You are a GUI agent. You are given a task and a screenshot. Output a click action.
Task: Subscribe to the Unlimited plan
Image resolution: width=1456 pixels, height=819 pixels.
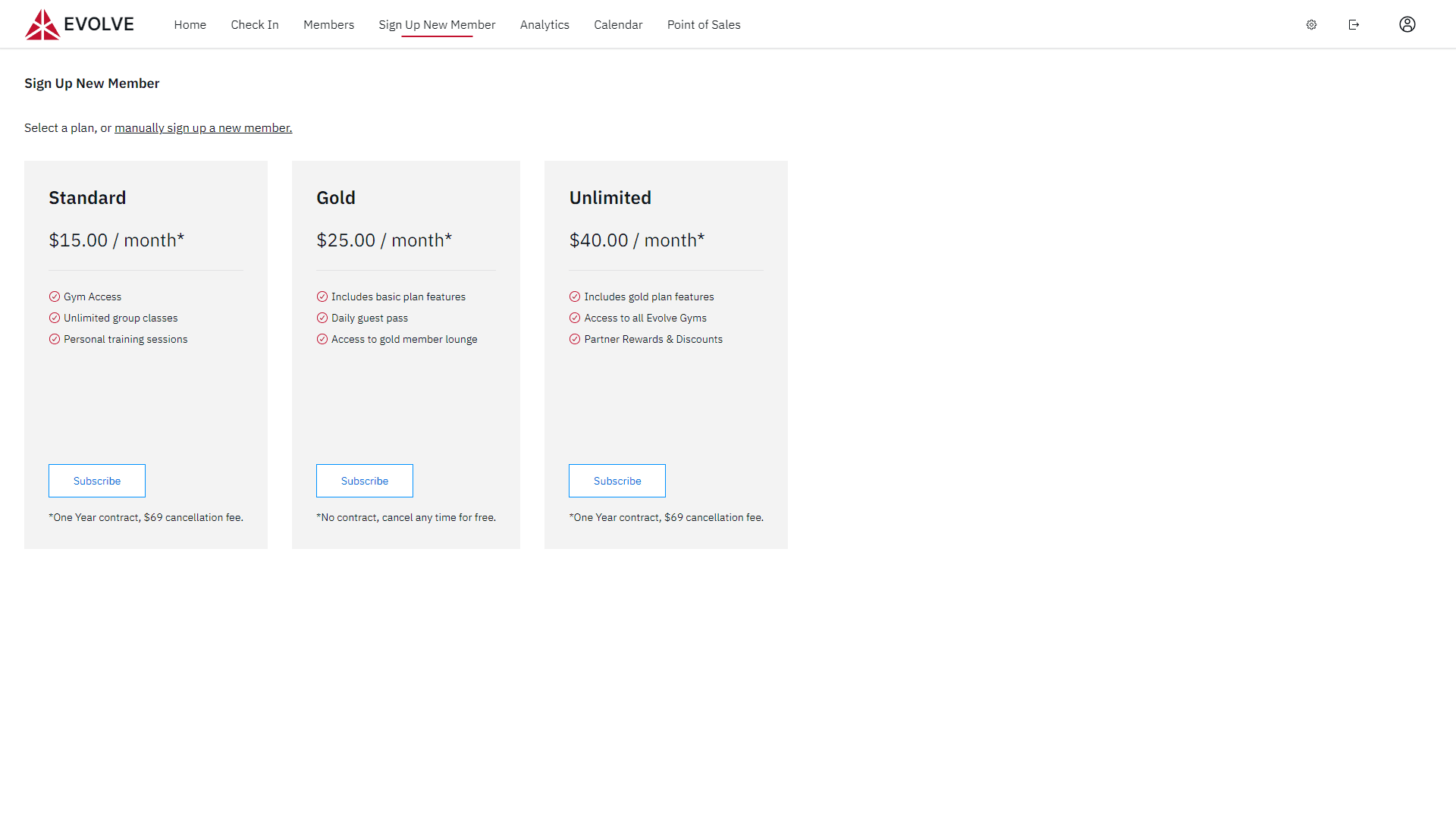(617, 480)
